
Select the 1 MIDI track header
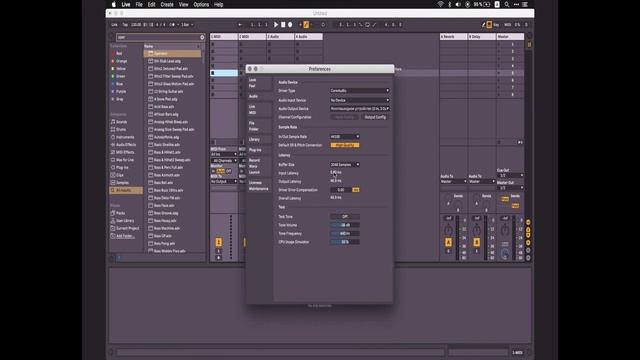(224, 37)
